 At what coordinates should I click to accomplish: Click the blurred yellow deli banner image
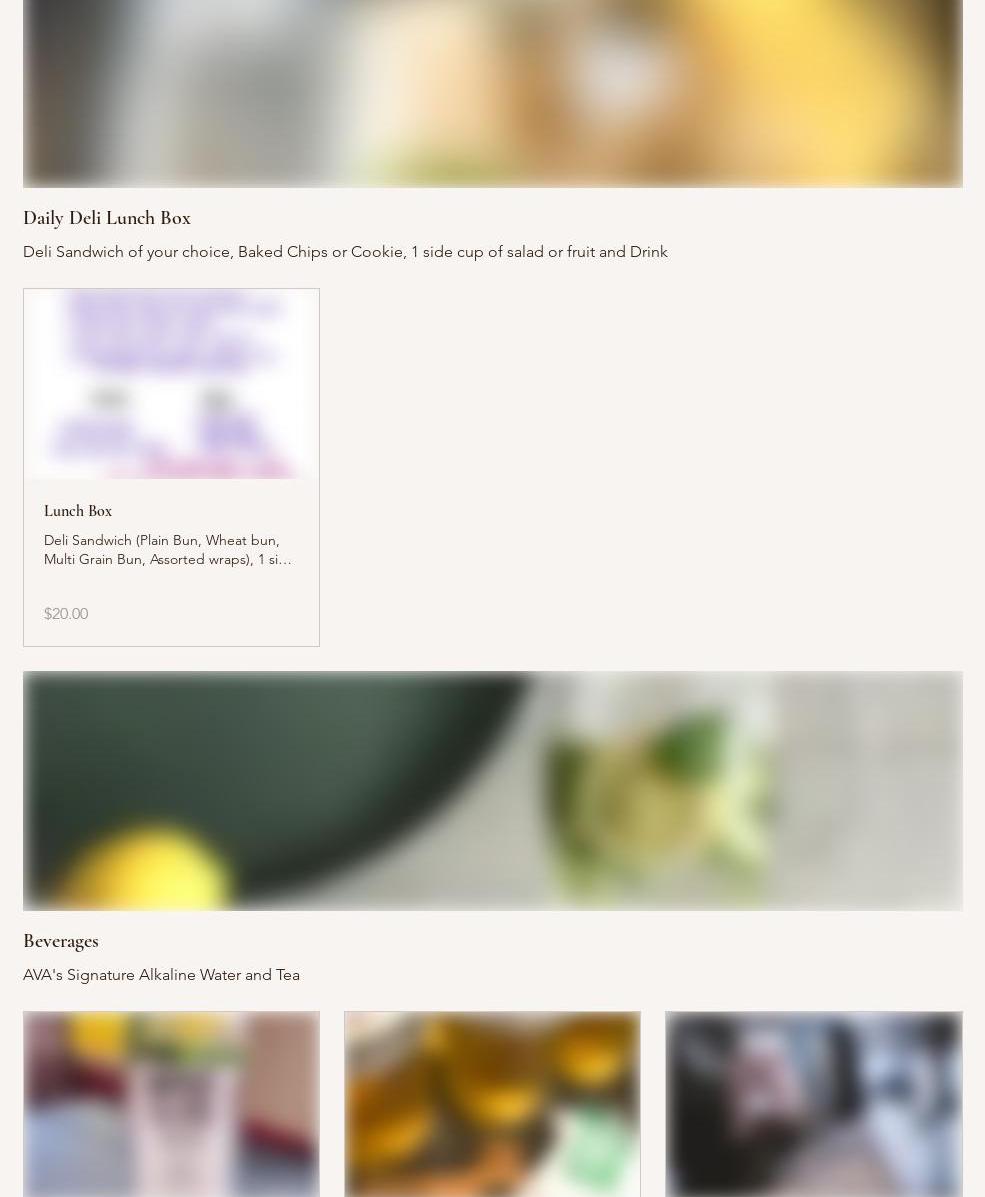(492, 93)
